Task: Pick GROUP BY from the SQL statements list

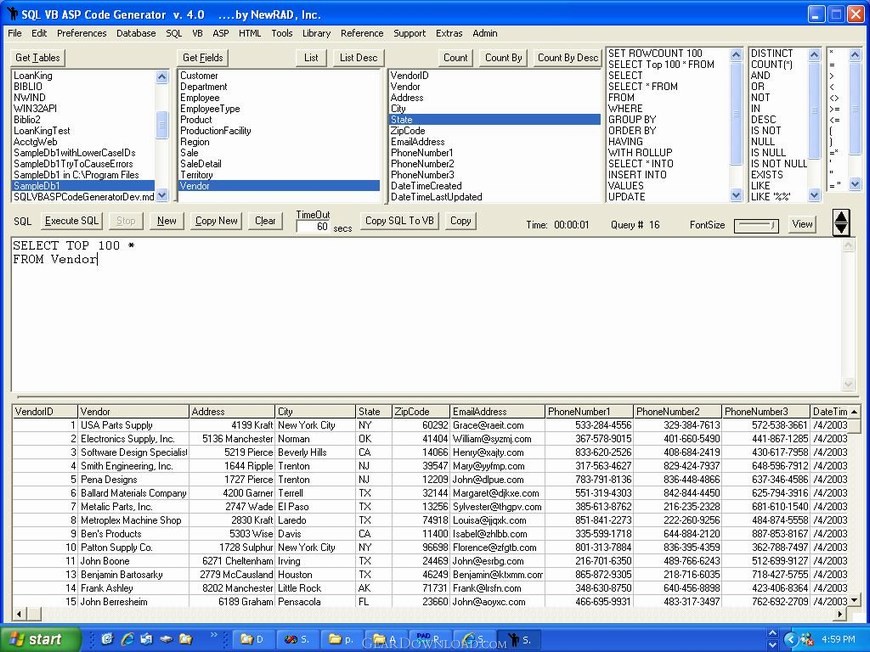Action: point(632,120)
